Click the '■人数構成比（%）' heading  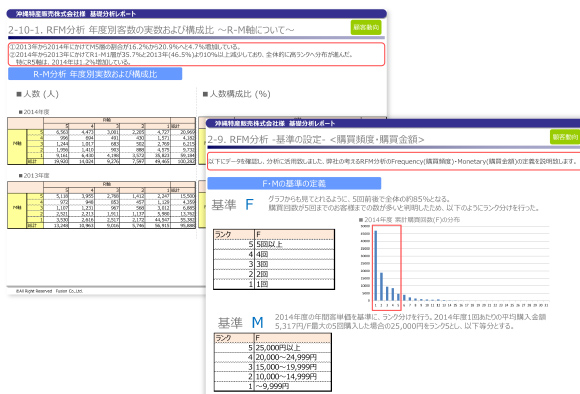point(237,94)
